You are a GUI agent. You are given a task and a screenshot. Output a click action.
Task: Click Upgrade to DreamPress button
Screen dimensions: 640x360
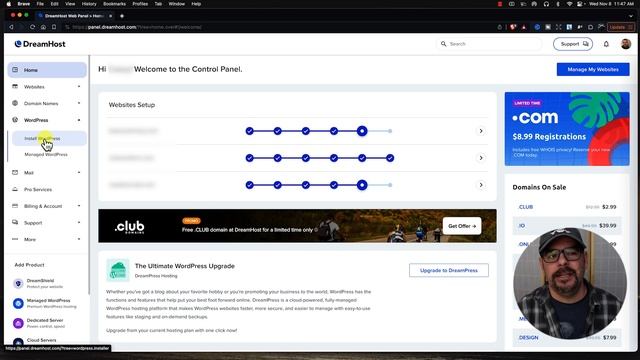pos(449,270)
